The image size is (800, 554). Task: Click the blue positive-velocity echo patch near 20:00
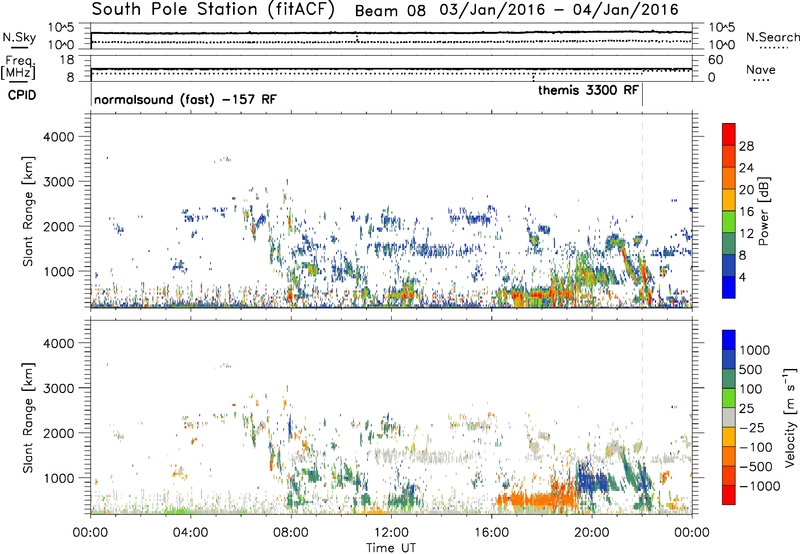592,480
